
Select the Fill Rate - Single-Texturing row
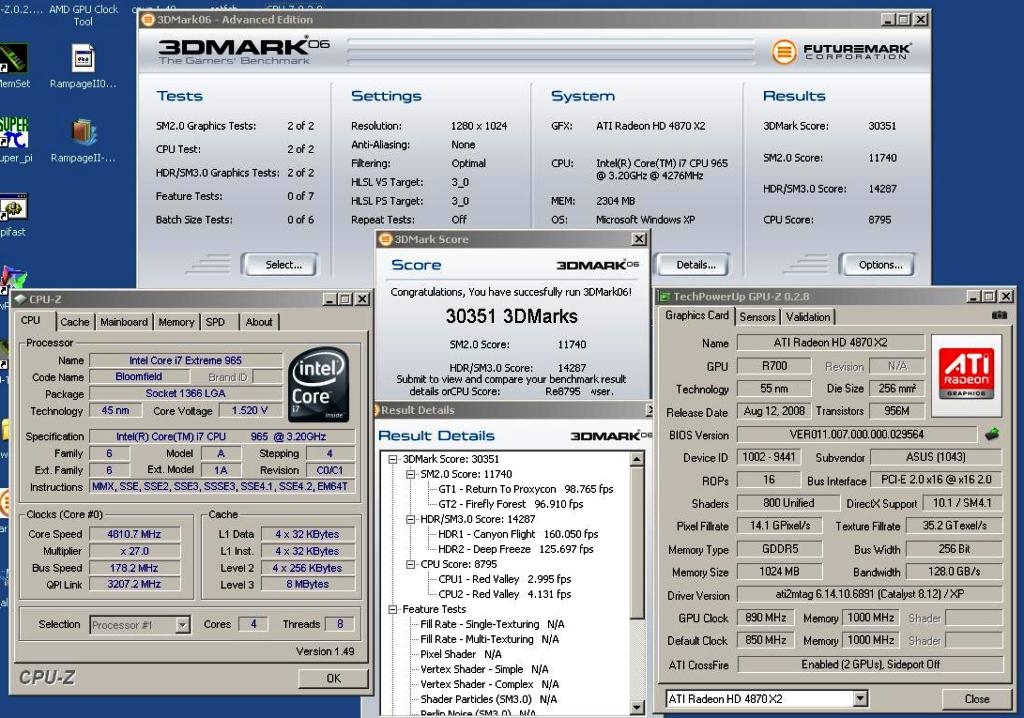(x=492, y=625)
